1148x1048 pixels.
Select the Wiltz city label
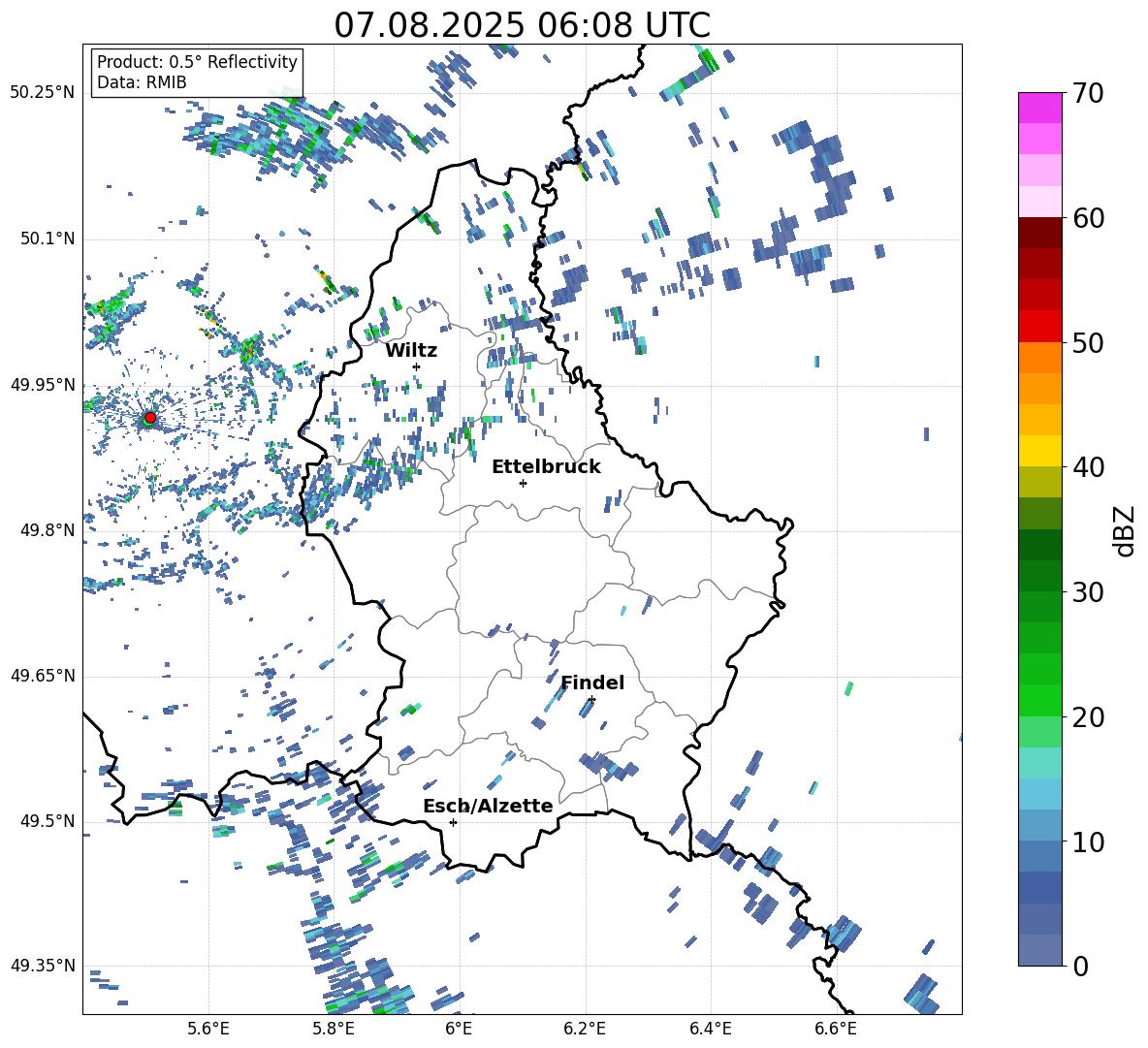pos(411,350)
